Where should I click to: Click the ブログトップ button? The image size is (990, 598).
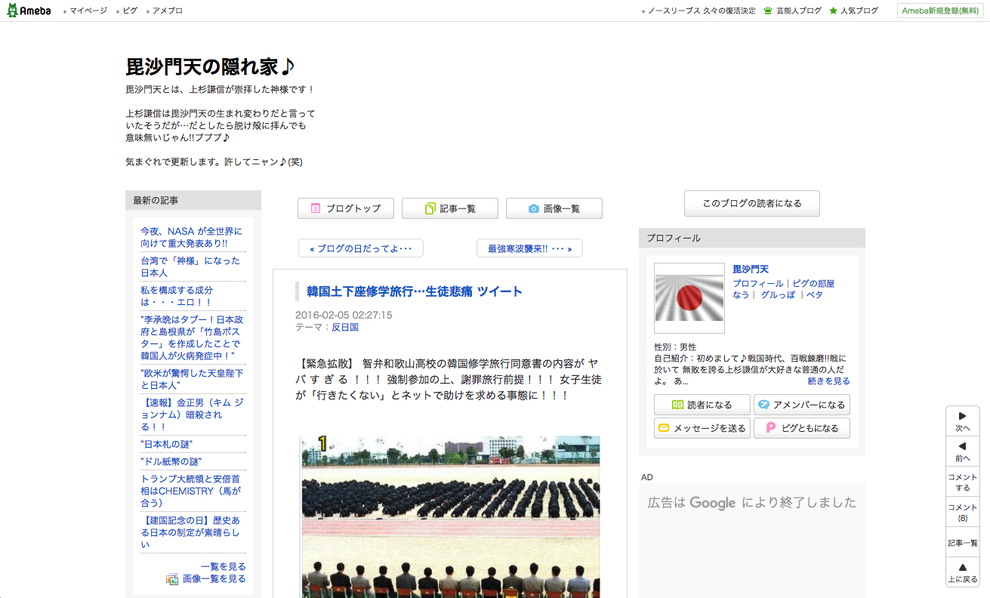pyautogui.click(x=345, y=208)
